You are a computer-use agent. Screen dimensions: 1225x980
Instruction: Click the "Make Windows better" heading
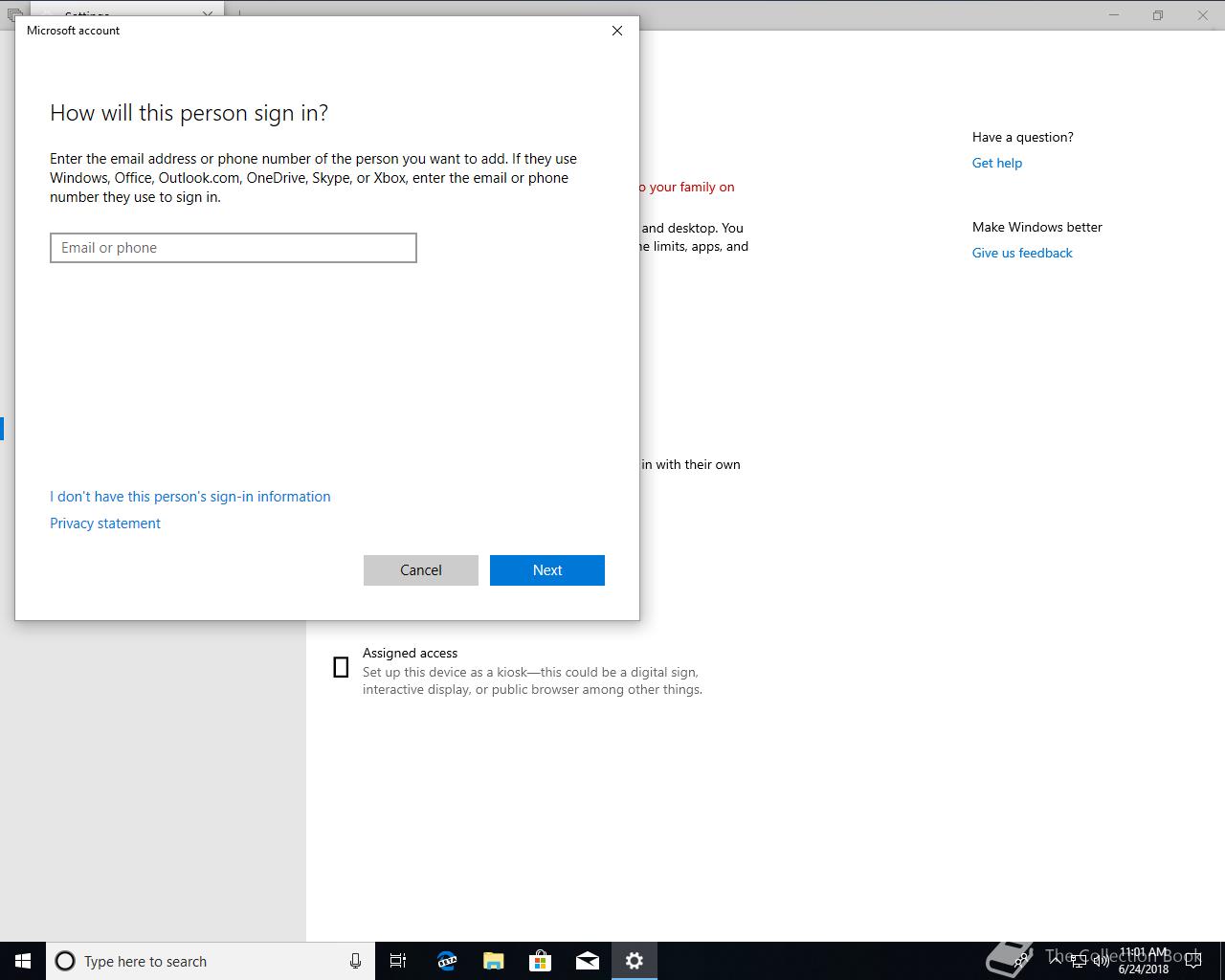[1037, 227]
